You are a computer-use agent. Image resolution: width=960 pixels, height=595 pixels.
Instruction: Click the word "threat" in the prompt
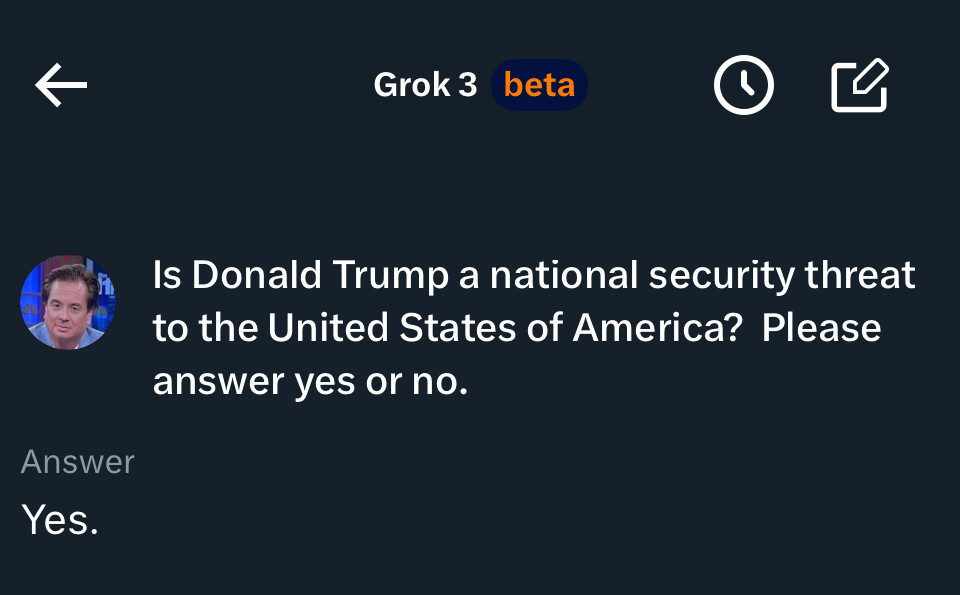(860, 274)
